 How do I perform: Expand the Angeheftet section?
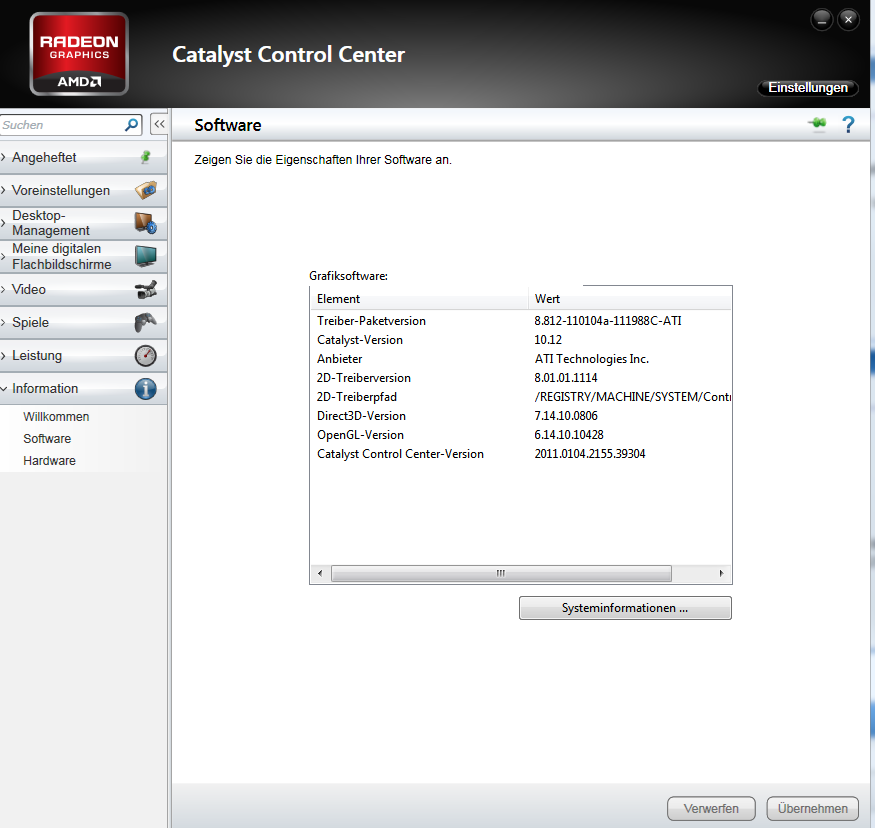83,157
